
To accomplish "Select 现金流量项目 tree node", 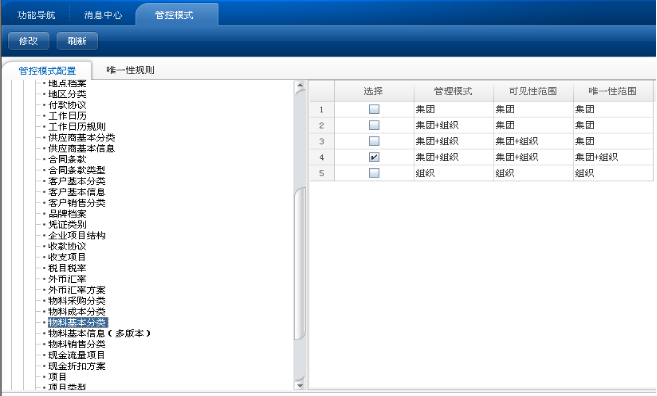I will [77, 355].
